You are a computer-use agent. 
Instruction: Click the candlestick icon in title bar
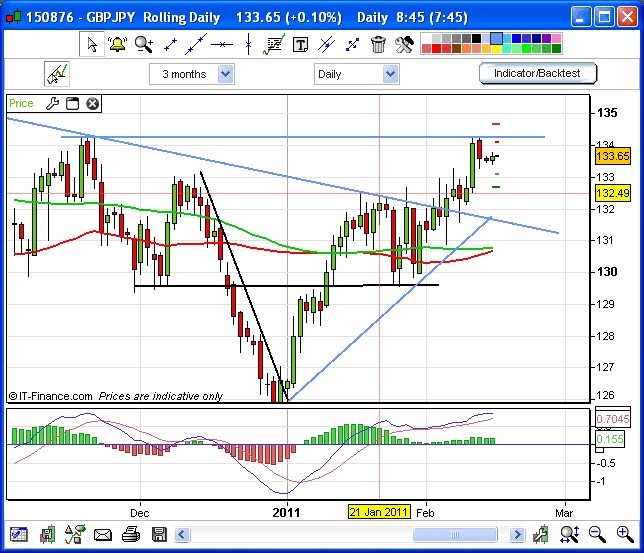pos(13,17)
